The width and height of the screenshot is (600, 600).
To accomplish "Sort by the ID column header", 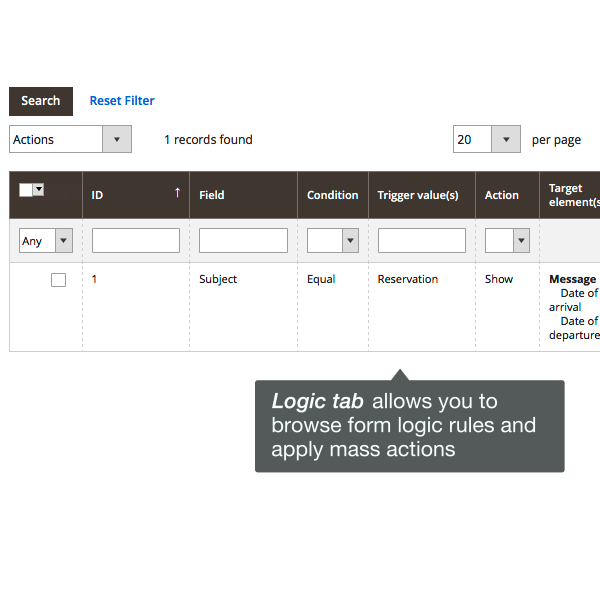I will pyautogui.click(x=136, y=195).
